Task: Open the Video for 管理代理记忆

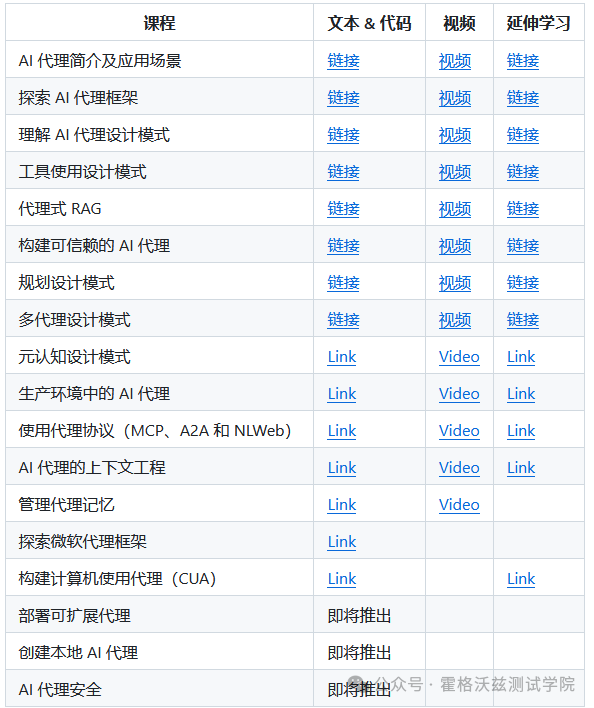Action: tap(459, 505)
